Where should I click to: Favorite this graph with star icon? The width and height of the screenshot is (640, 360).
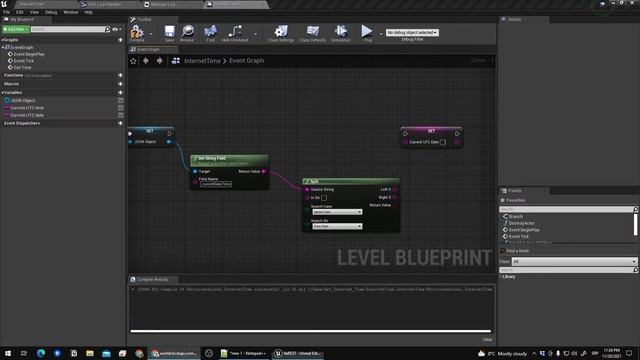tap(133, 61)
